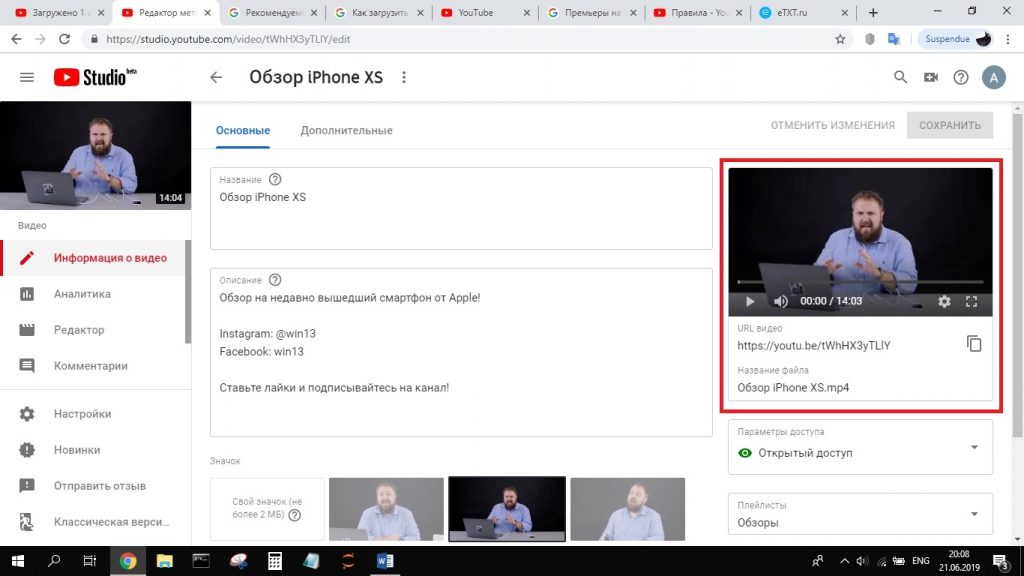Click the ОТМЕНИТЬ ИЗМЕНЕНИЯ button
Image resolution: width=1024 pixels, height=576 pixels.
coord(833,125)
